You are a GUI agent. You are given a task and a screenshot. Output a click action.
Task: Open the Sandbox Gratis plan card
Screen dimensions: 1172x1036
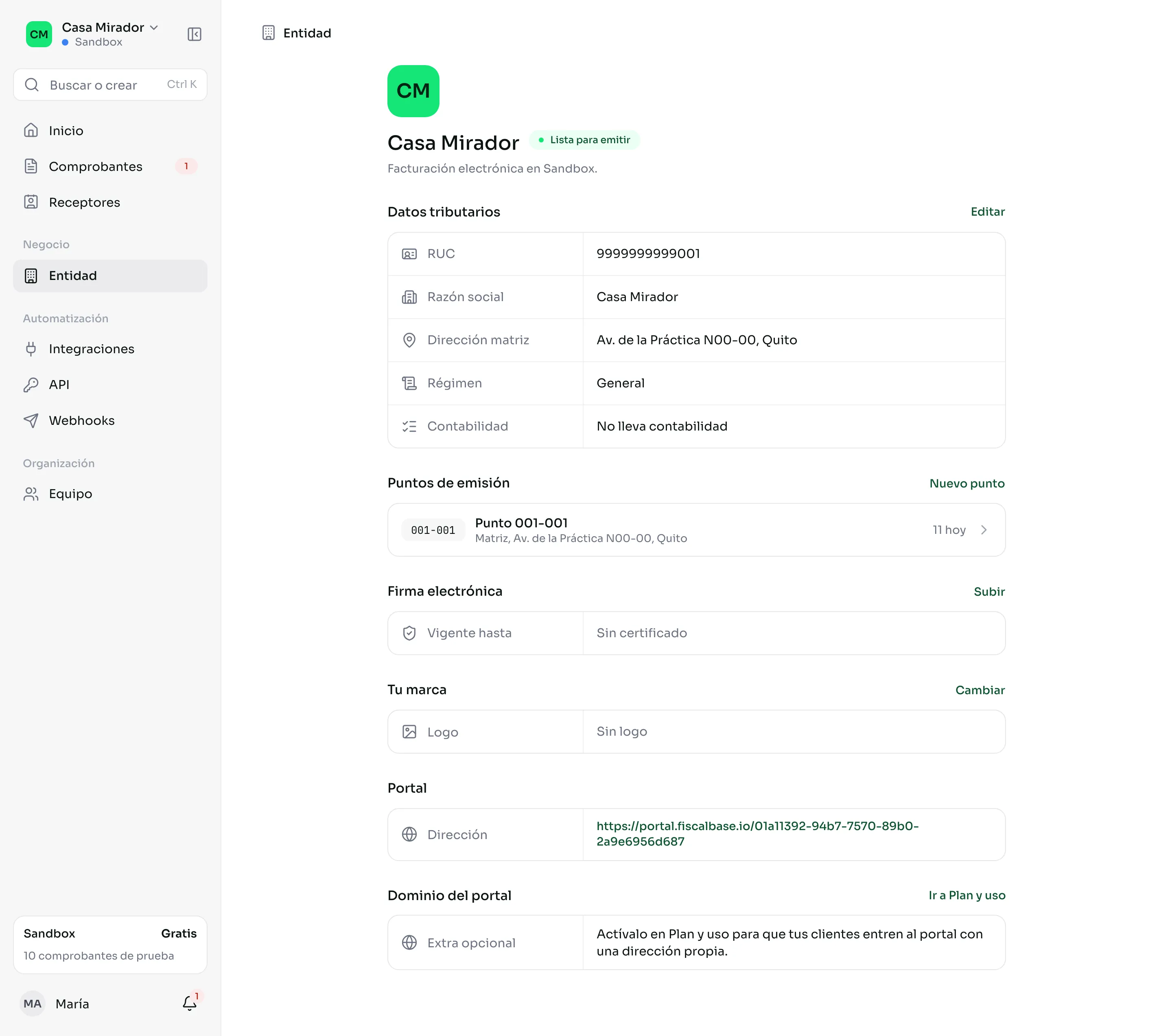point(110,944)
